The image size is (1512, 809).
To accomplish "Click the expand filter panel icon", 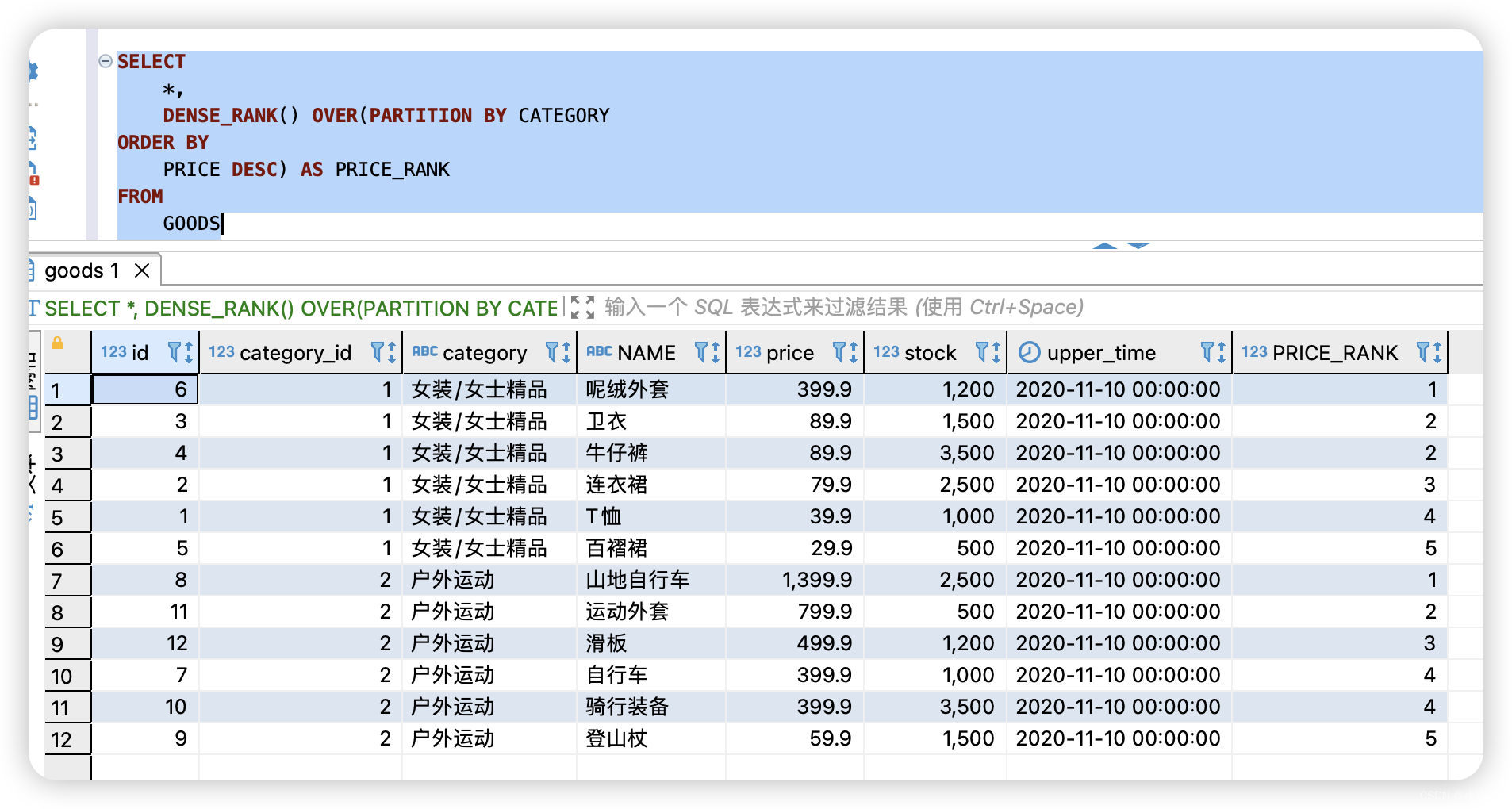I will tap(582, 307).
